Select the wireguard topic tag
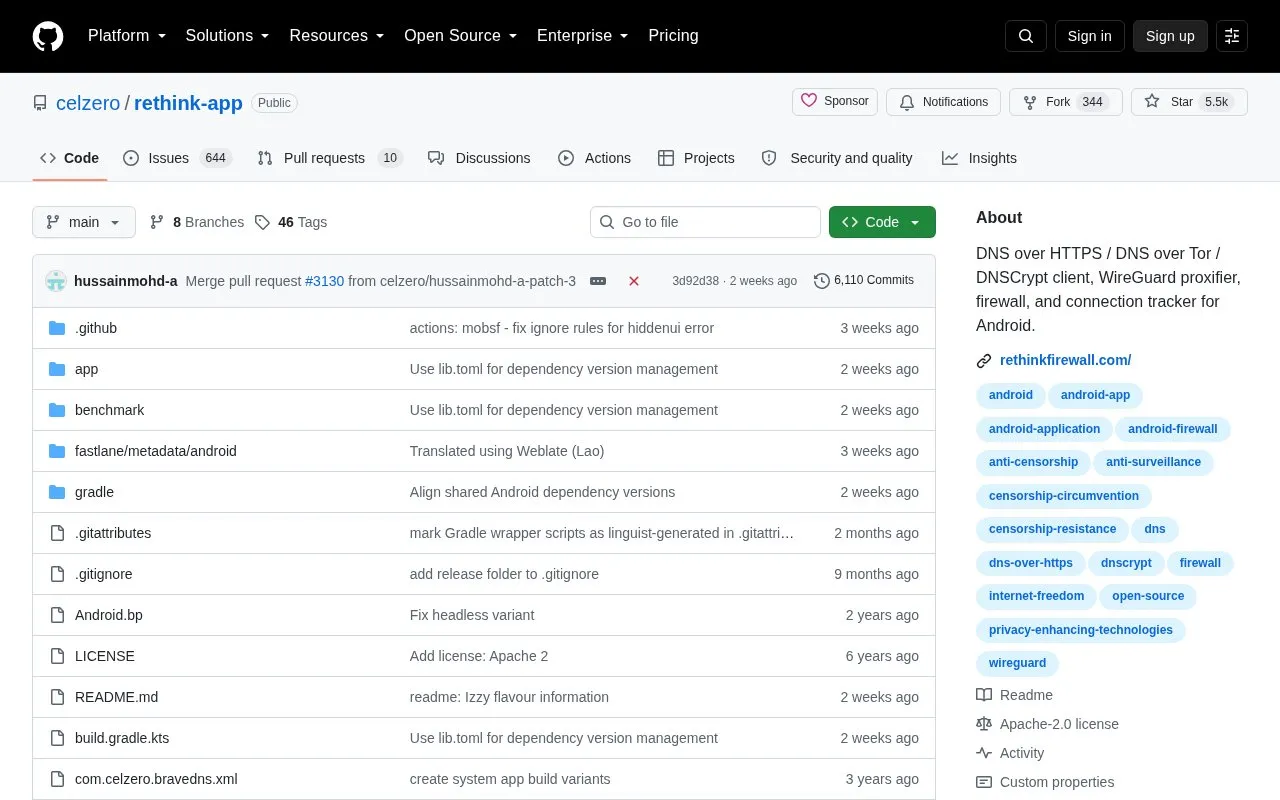 click(x=1017, y=663)
